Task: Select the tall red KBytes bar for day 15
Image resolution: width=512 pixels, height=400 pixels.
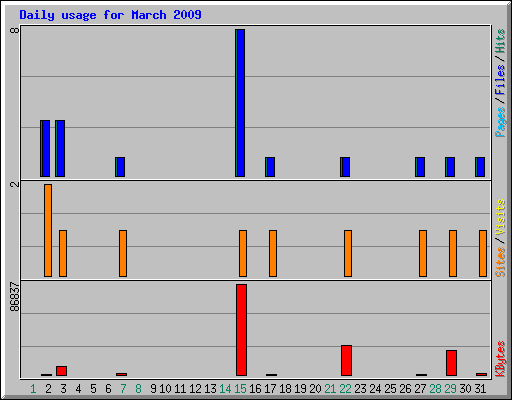Action: (x=241, y=330)
